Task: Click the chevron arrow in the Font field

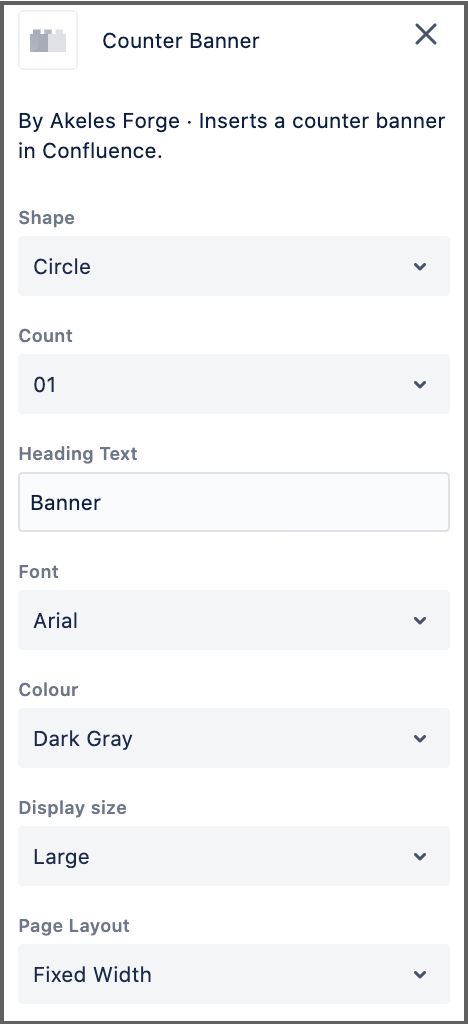Action: pyautogui.click(x=420, y=620)
